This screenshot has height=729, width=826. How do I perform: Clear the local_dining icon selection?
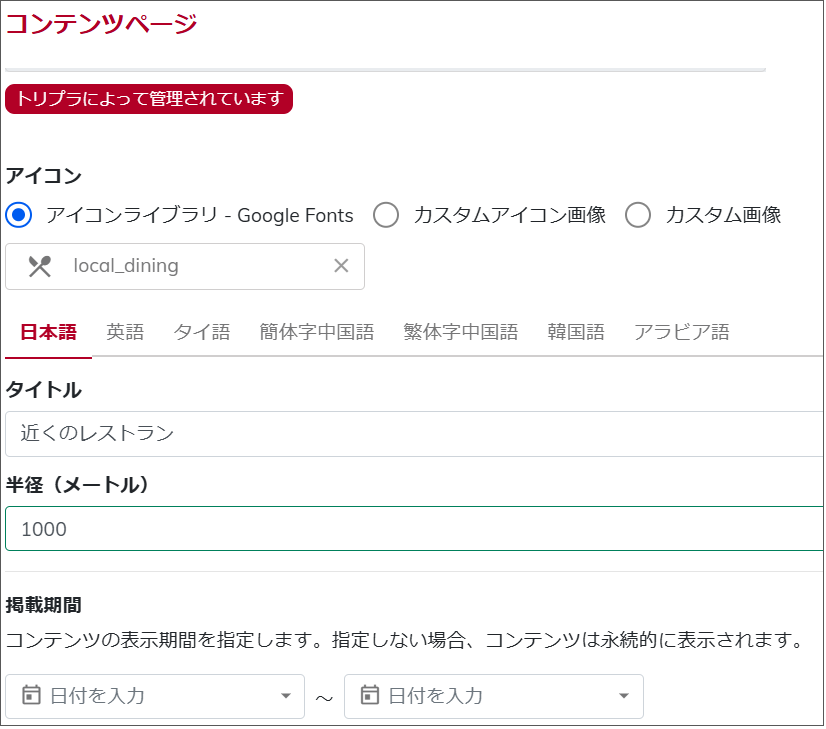341,266
